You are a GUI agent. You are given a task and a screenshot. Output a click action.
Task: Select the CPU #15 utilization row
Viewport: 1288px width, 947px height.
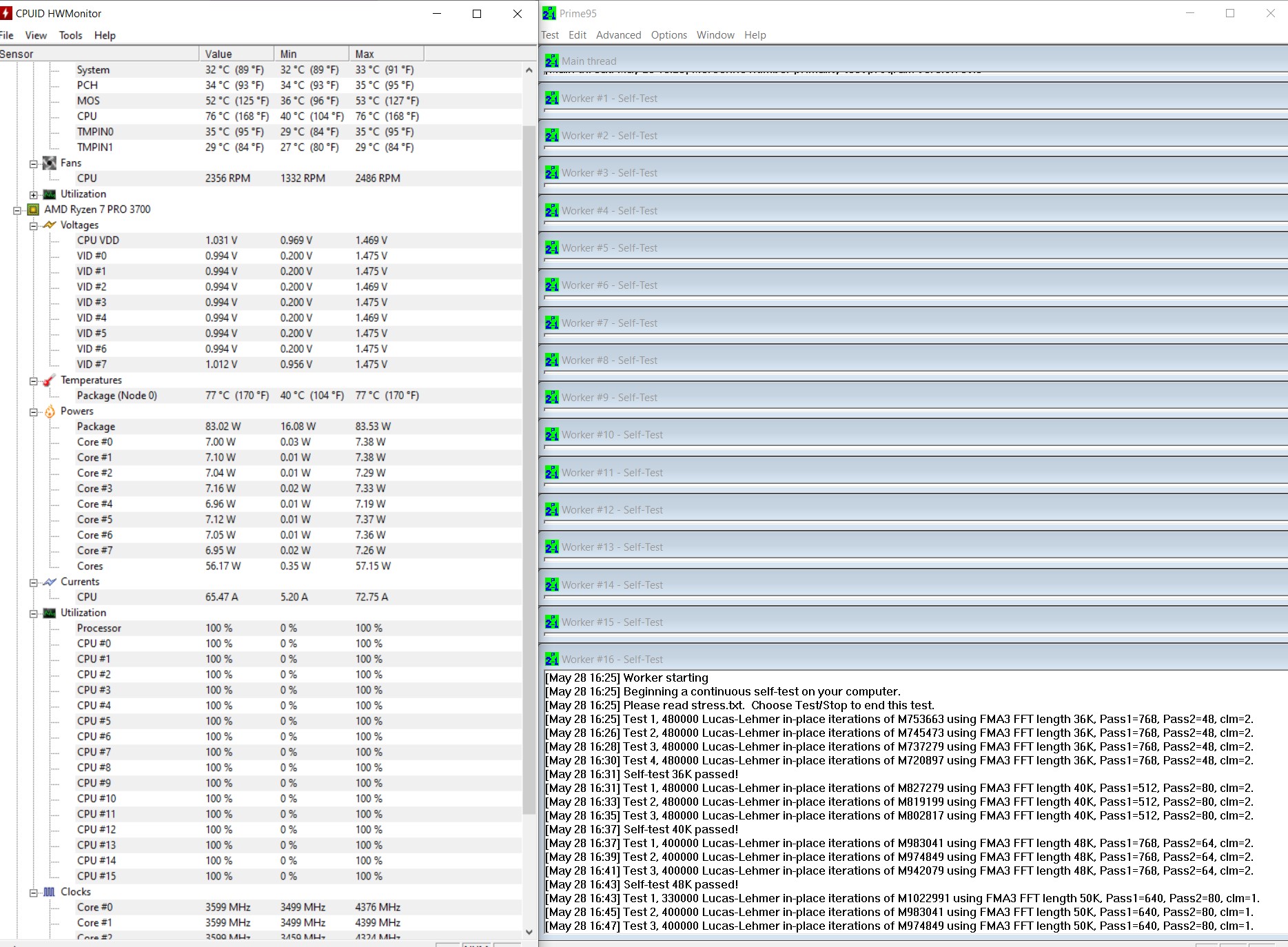[x=261, y=876]
